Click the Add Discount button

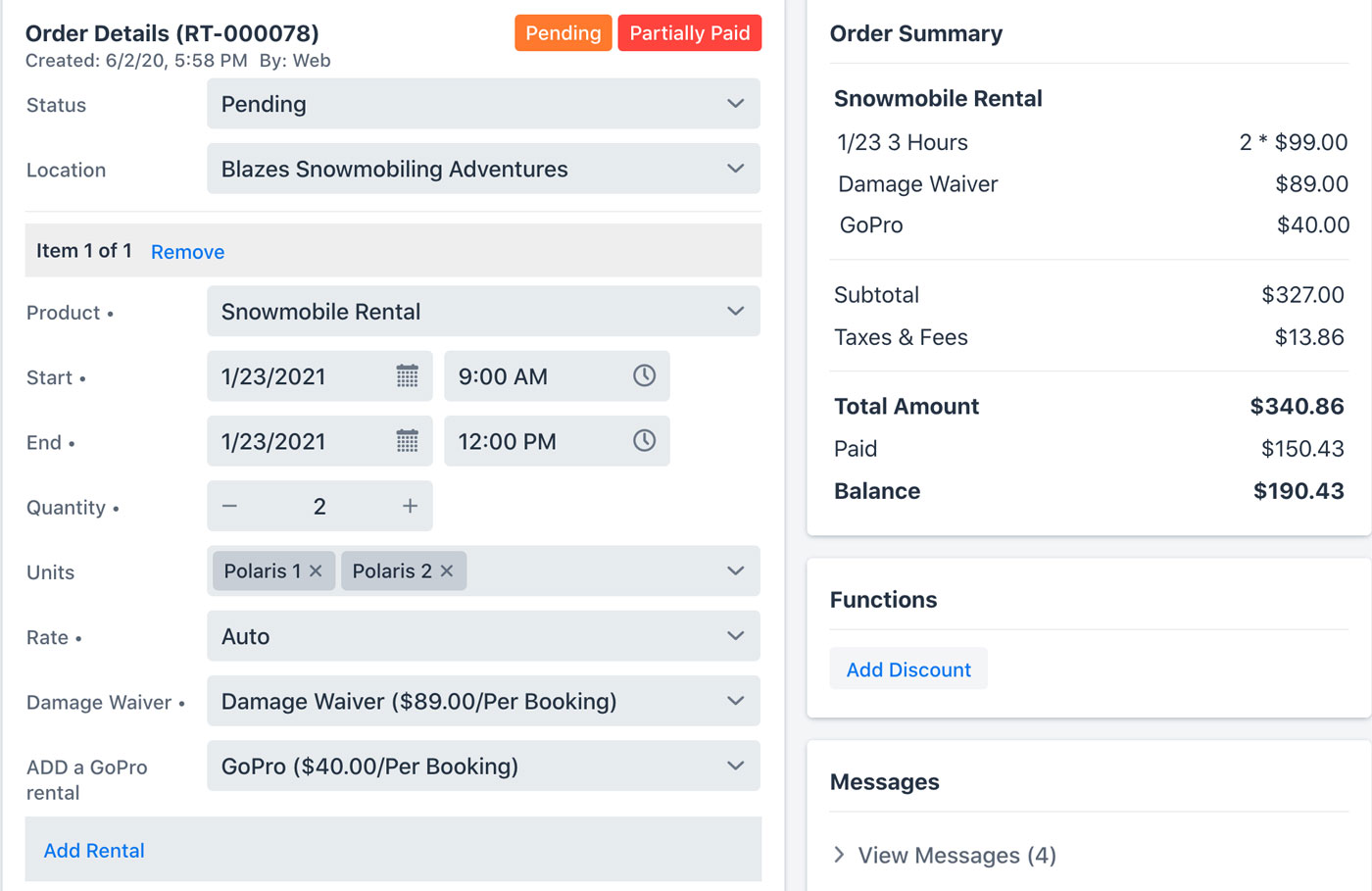coord(908,669)
